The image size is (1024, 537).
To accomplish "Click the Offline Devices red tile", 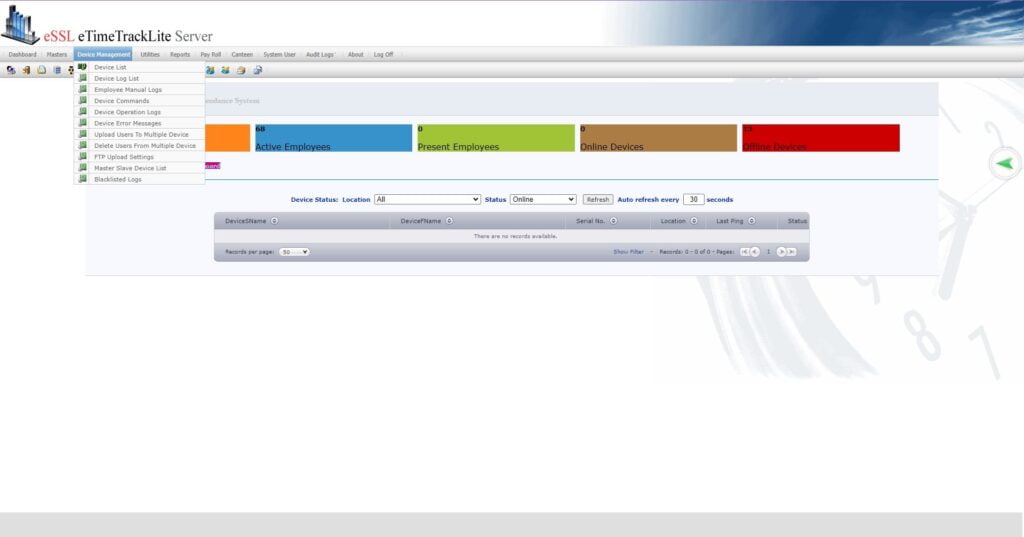I will (821, 138).
